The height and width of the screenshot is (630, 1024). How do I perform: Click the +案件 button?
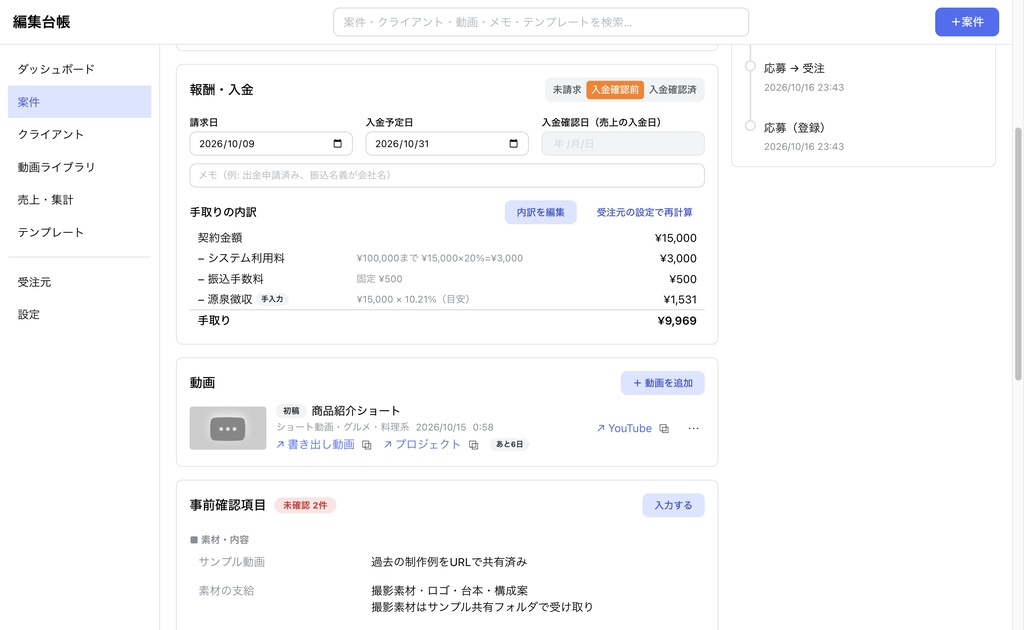coord(967,22)
